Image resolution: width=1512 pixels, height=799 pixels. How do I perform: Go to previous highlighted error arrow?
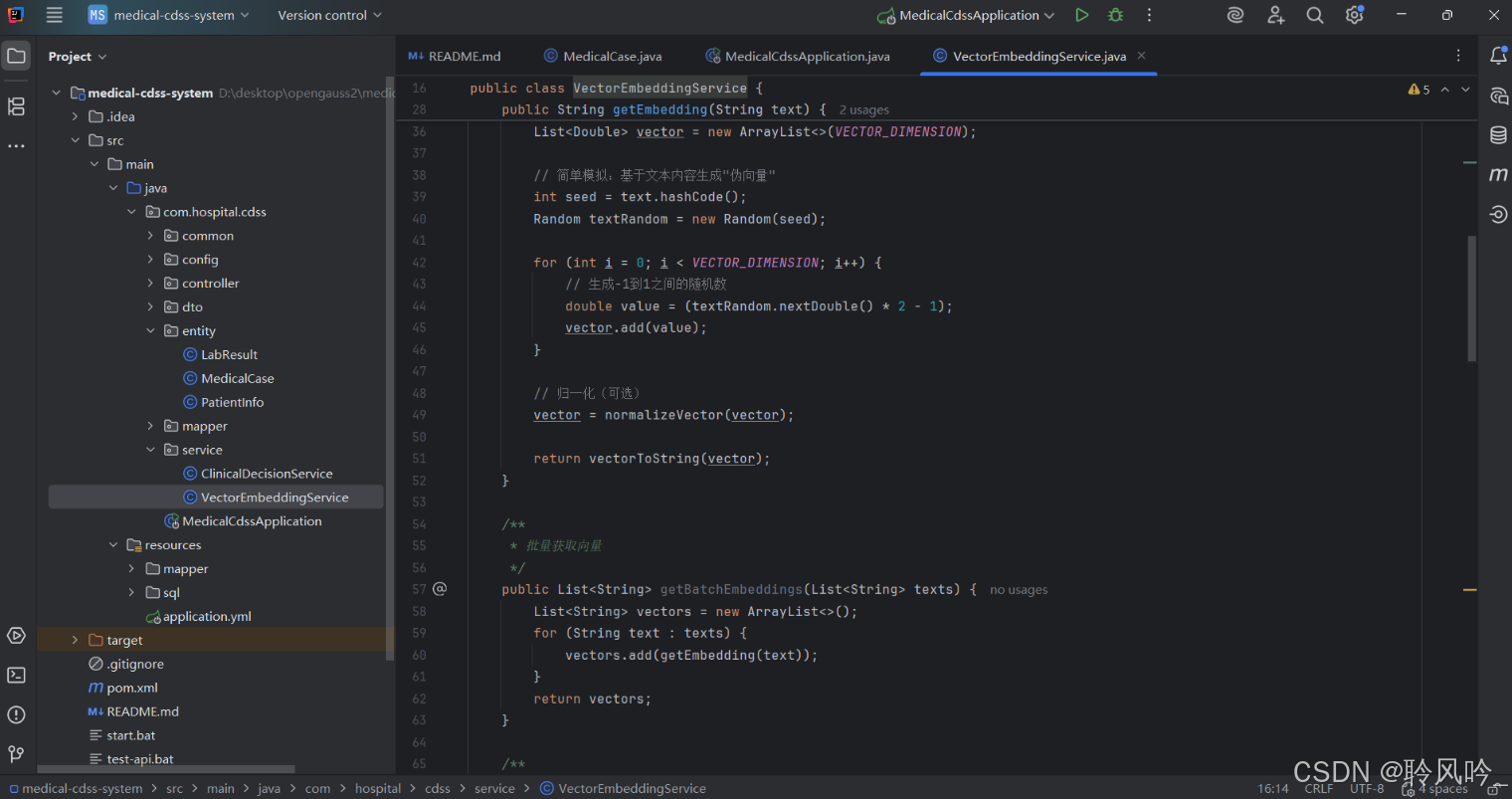tap(1445, 90)
